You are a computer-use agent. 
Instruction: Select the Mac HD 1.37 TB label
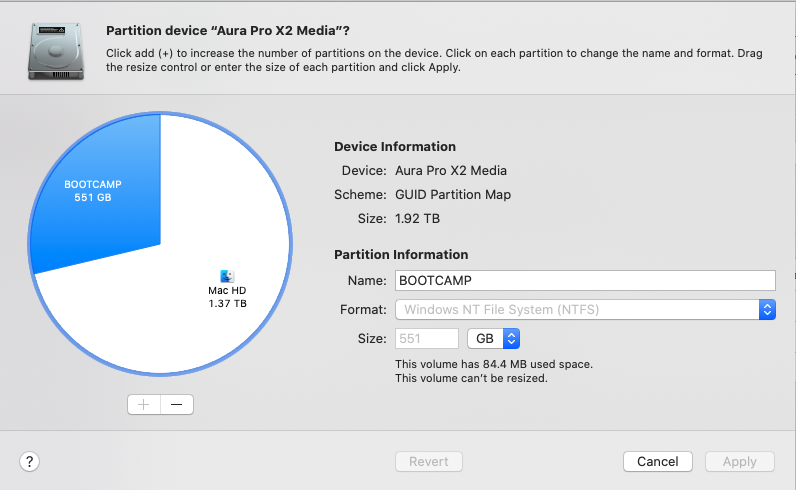(x=227, y=297)
